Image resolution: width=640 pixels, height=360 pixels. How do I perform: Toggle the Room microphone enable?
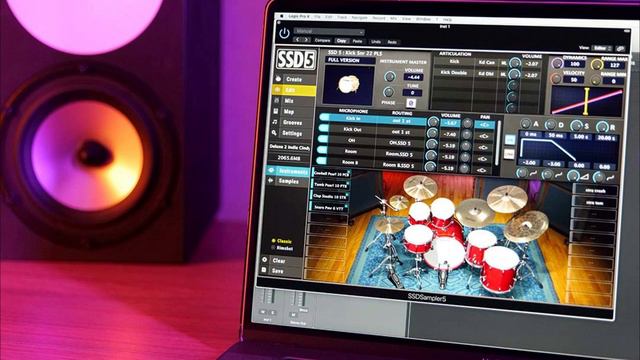[x=322, y=150]
